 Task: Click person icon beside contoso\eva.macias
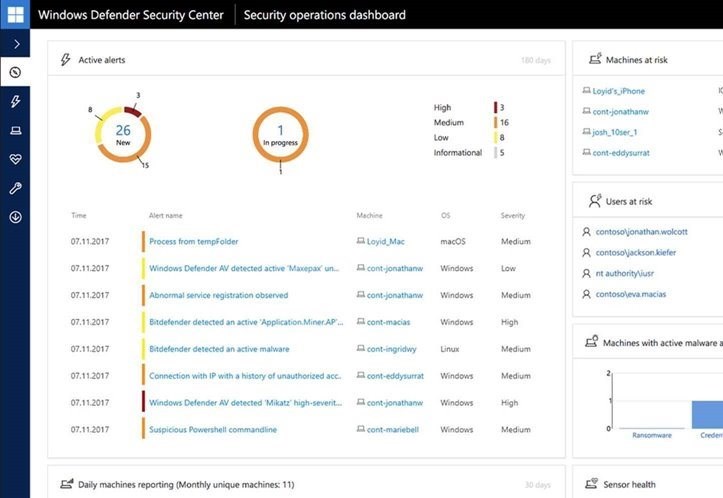(586, 294)
